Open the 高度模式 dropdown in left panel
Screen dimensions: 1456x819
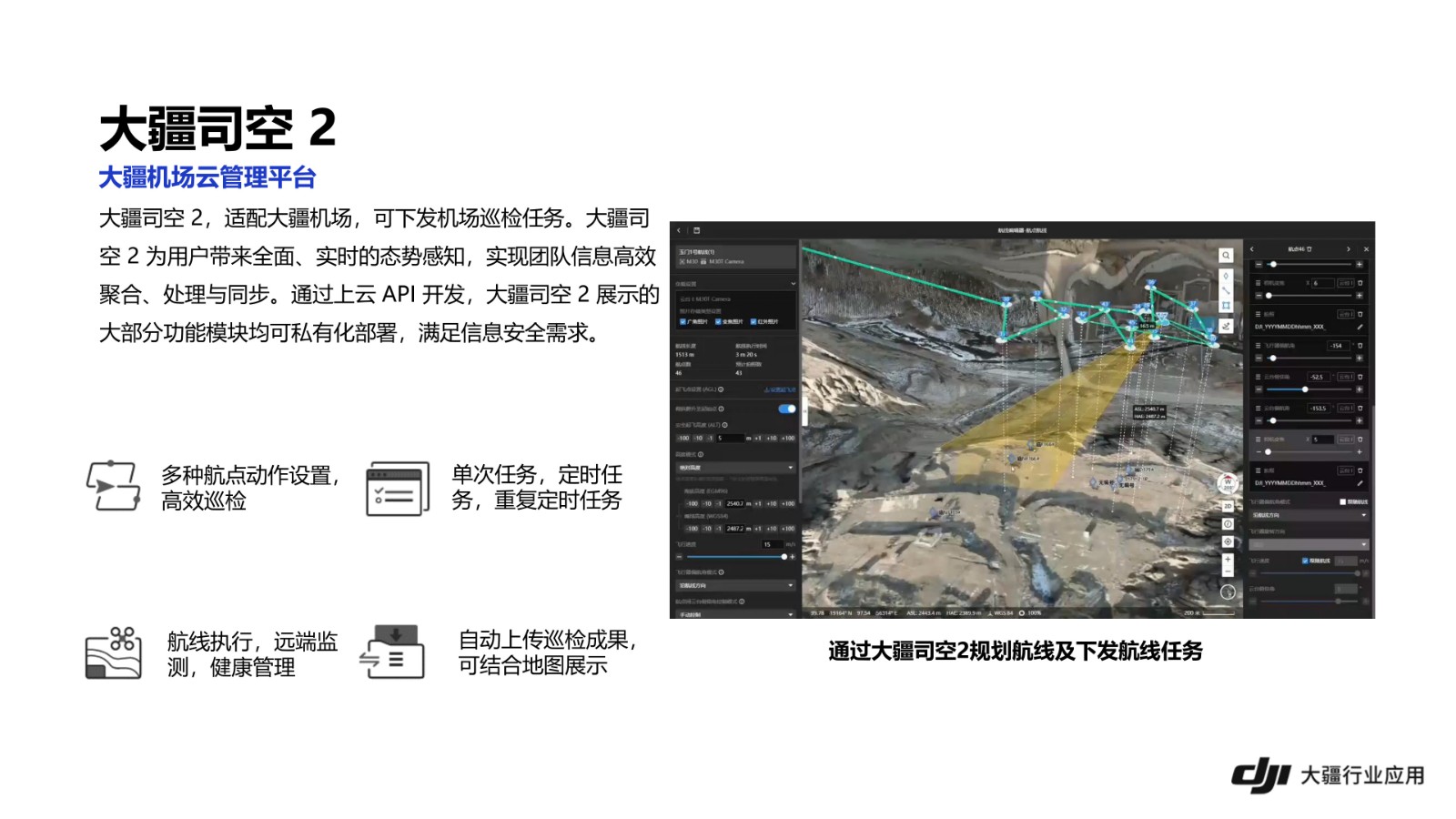(x=735, y=468)
